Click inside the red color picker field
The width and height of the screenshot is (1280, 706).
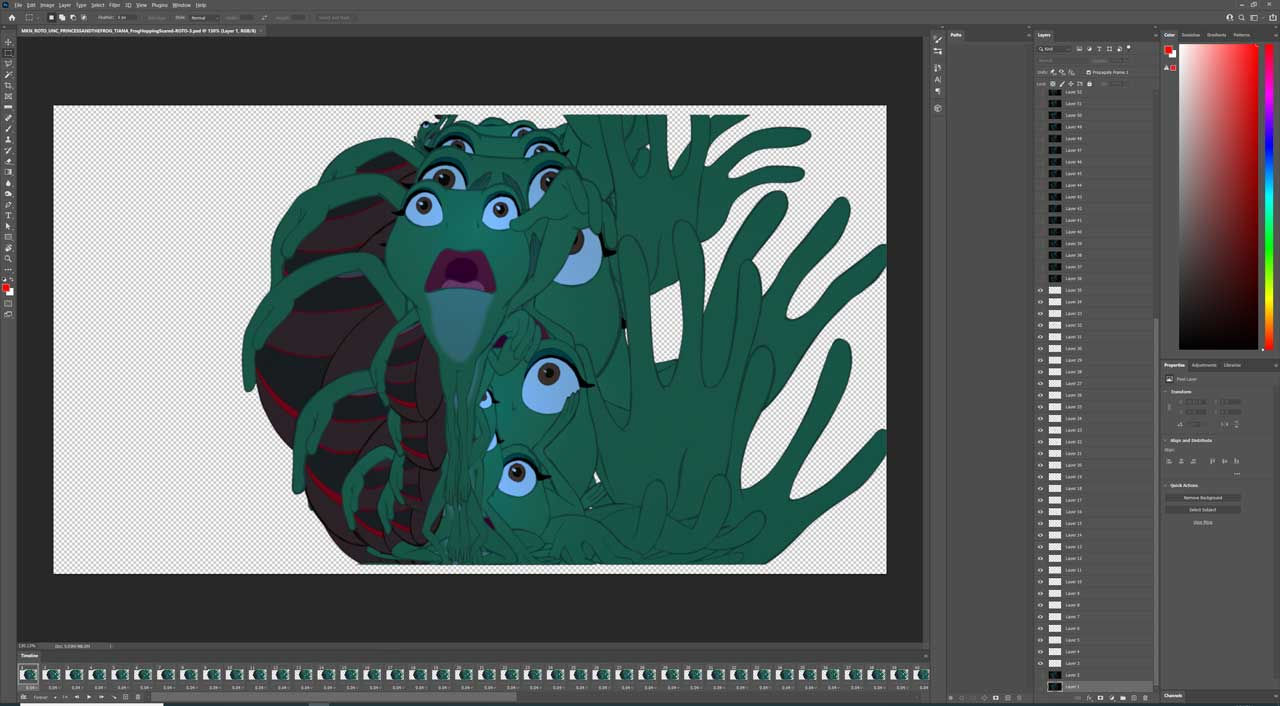coord(1218,197)
